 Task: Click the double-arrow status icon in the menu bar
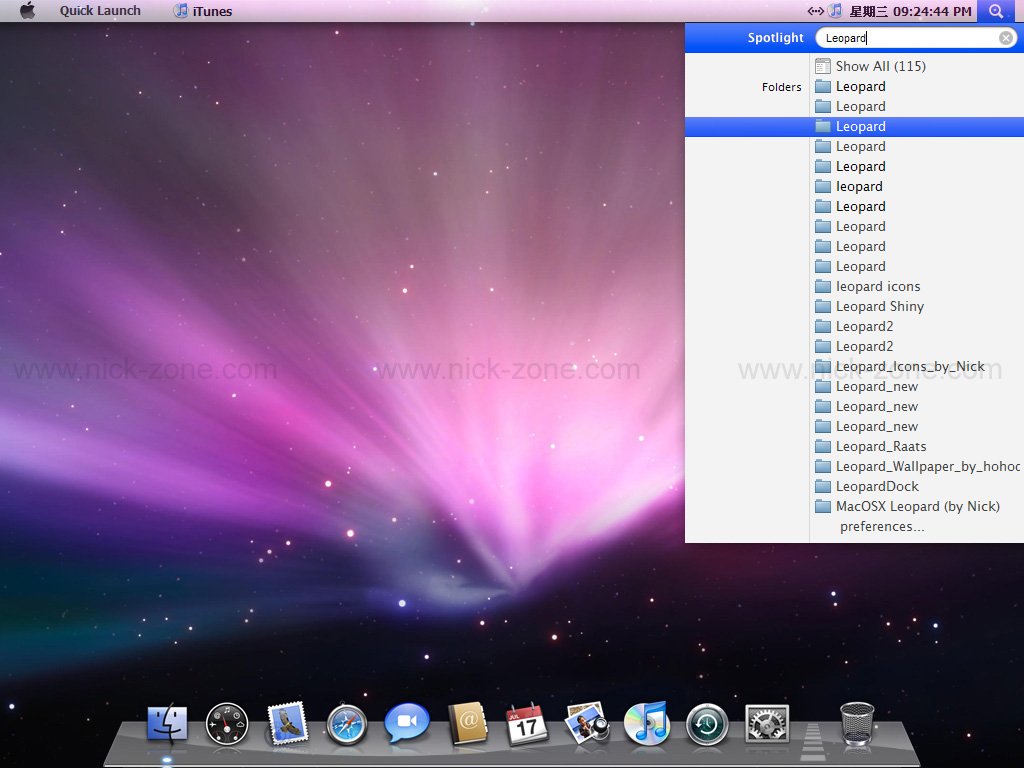(x=815, y=10)
